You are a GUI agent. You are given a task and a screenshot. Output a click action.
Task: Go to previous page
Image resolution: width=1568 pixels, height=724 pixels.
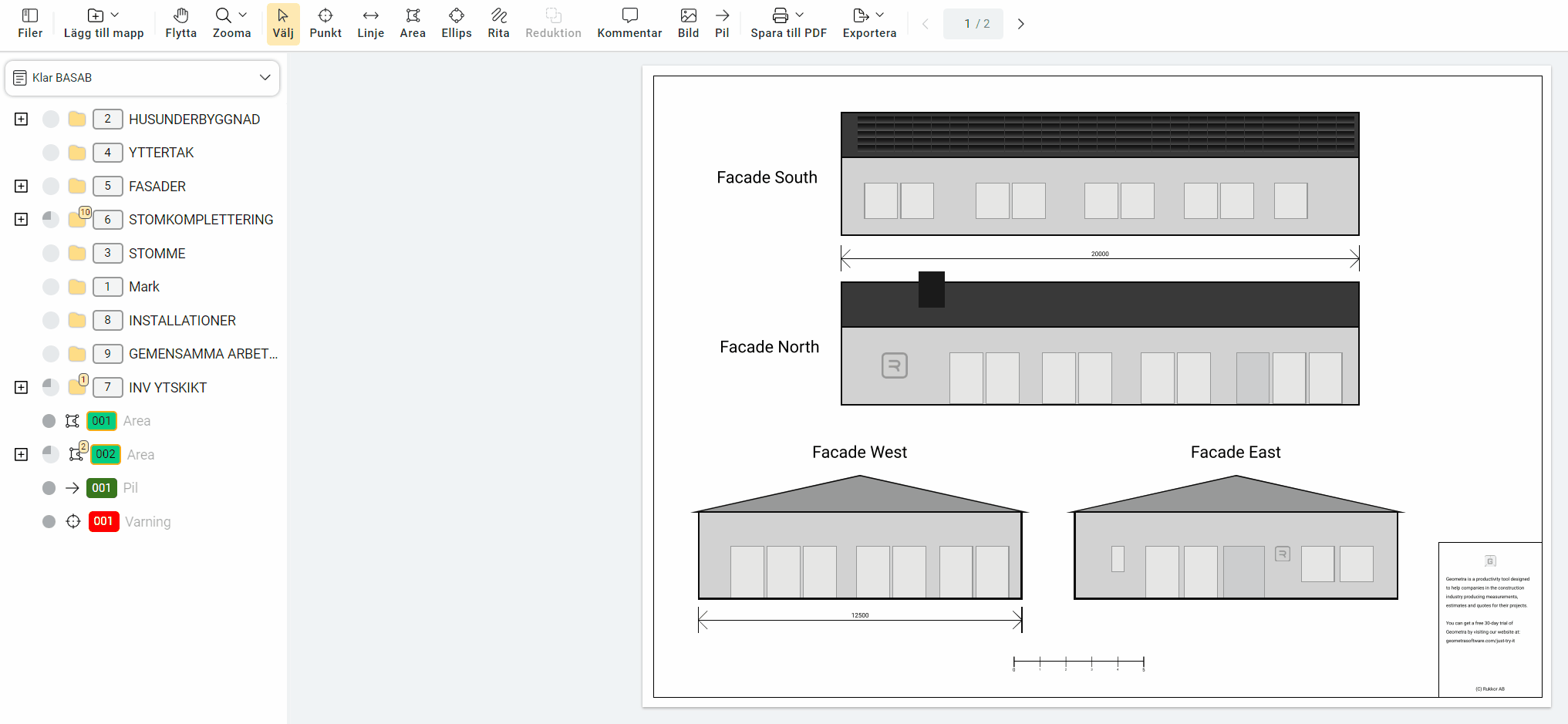click(926, 24)
